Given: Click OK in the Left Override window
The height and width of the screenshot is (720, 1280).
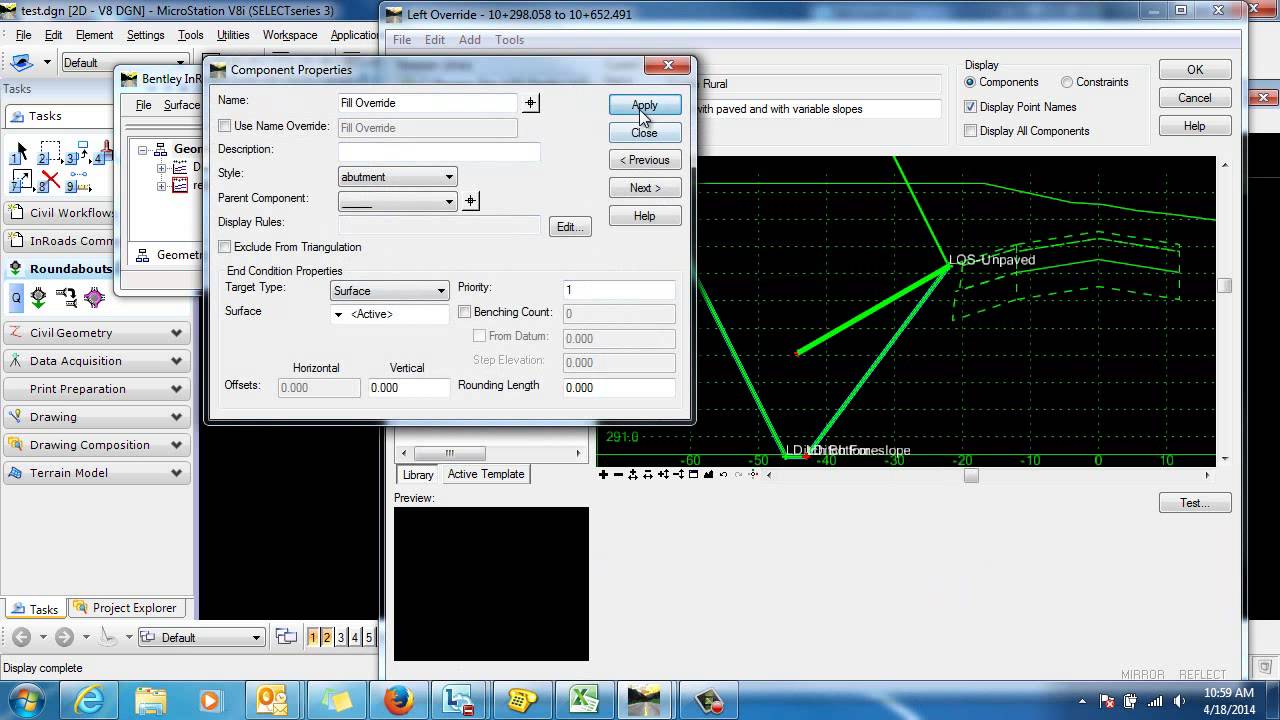Looking at the screenshot, I should click(1195, 70).
